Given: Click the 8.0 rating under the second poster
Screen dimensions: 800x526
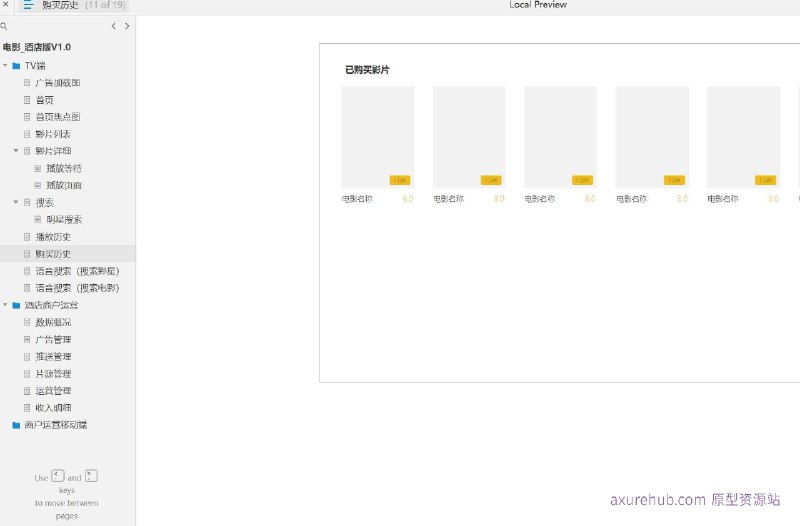Looking at the screenshot, I should pos(499,199).
